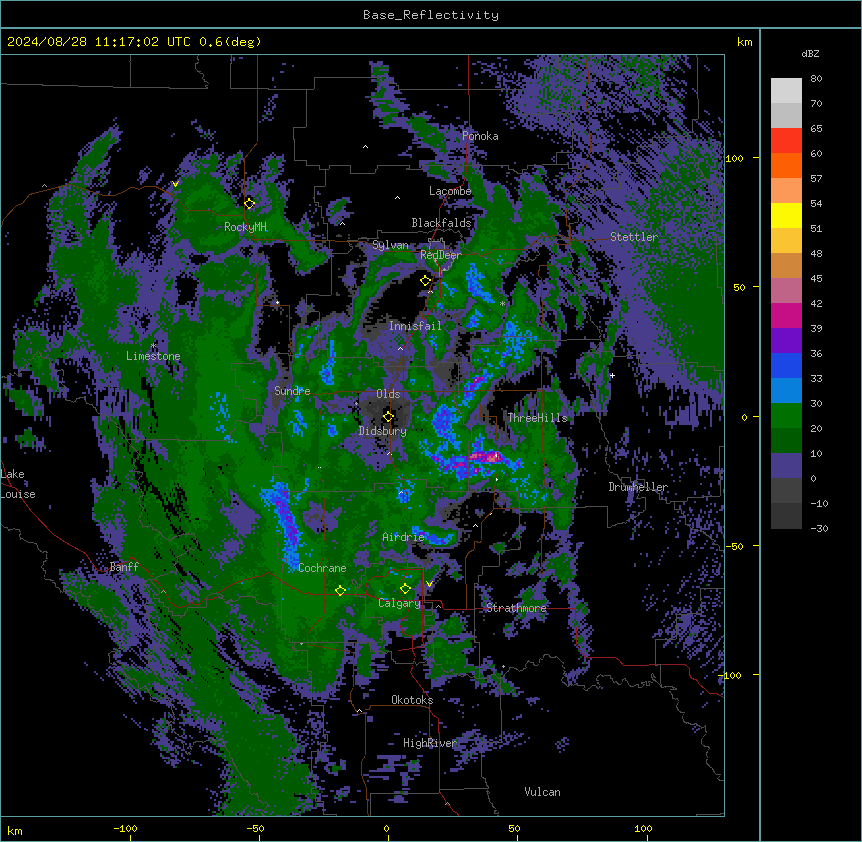Click the white asterisk marker east of RedDeer
The image size is (862, 842).
502,303
